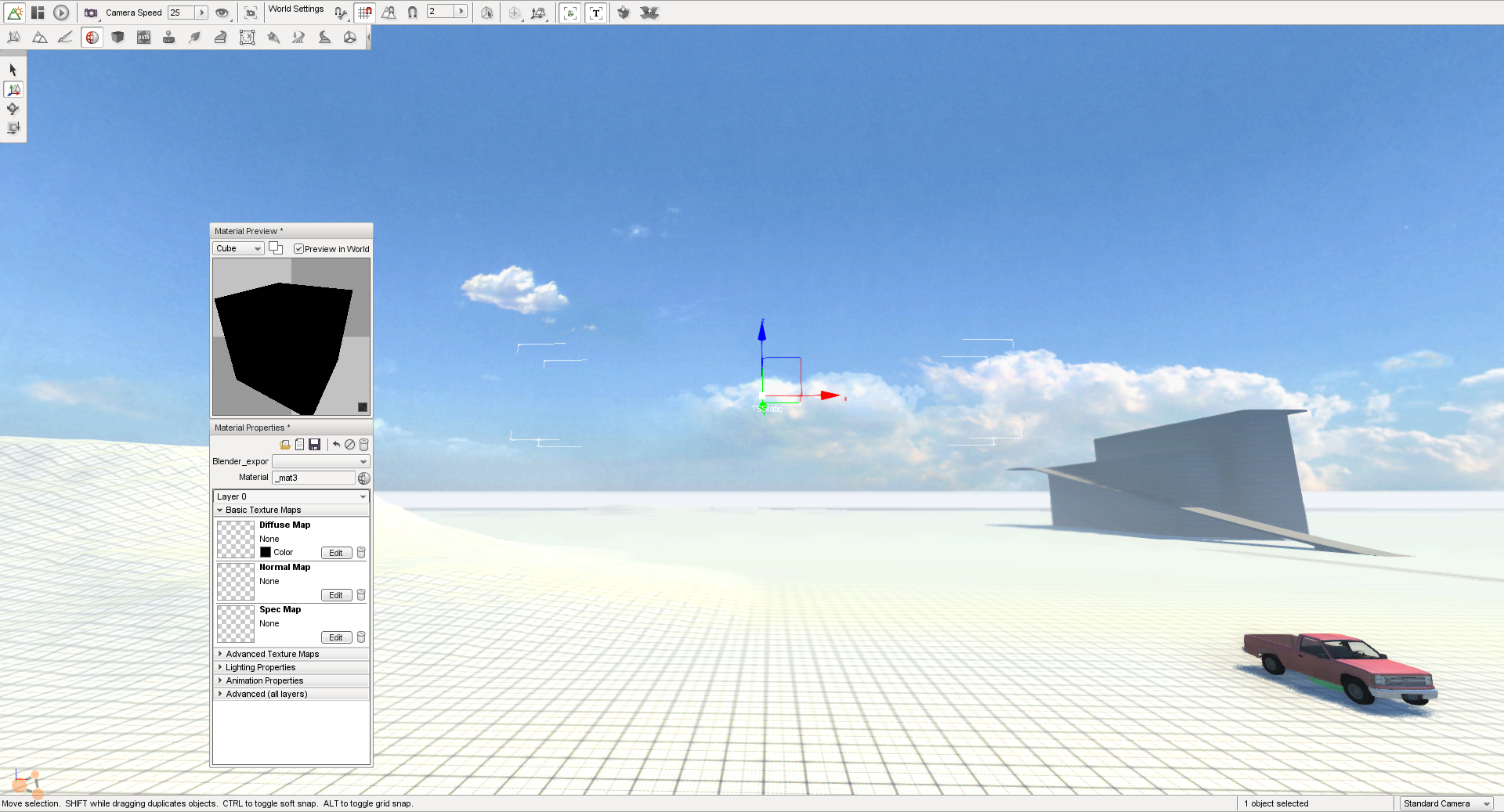Image resolution: width=1504 pixels, height=812 pixels.
Task: Open the GUI Editor layout icon
Action: 38,13
